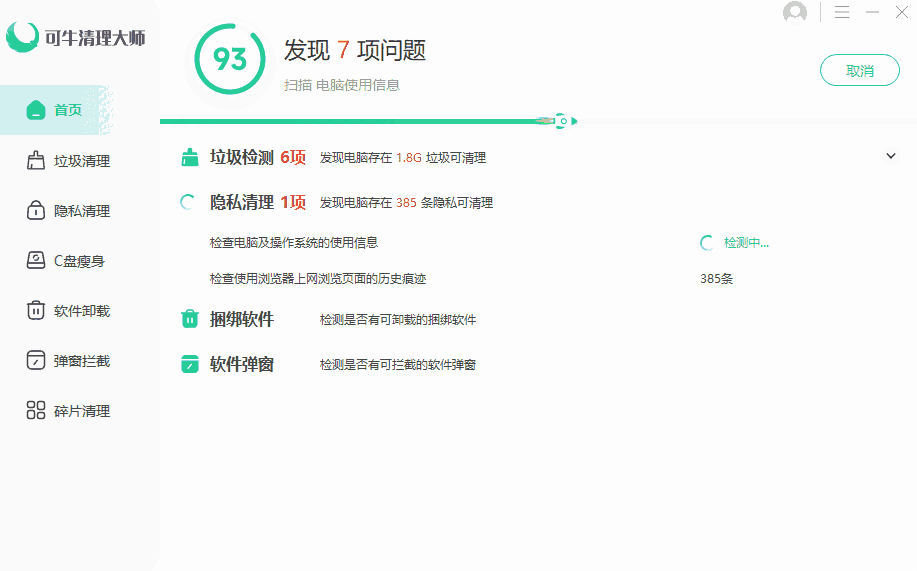This screenshot has width=917, height=571.
Task: Click 扫描 电脑使用信息 status text
Action: pos(342,85)
